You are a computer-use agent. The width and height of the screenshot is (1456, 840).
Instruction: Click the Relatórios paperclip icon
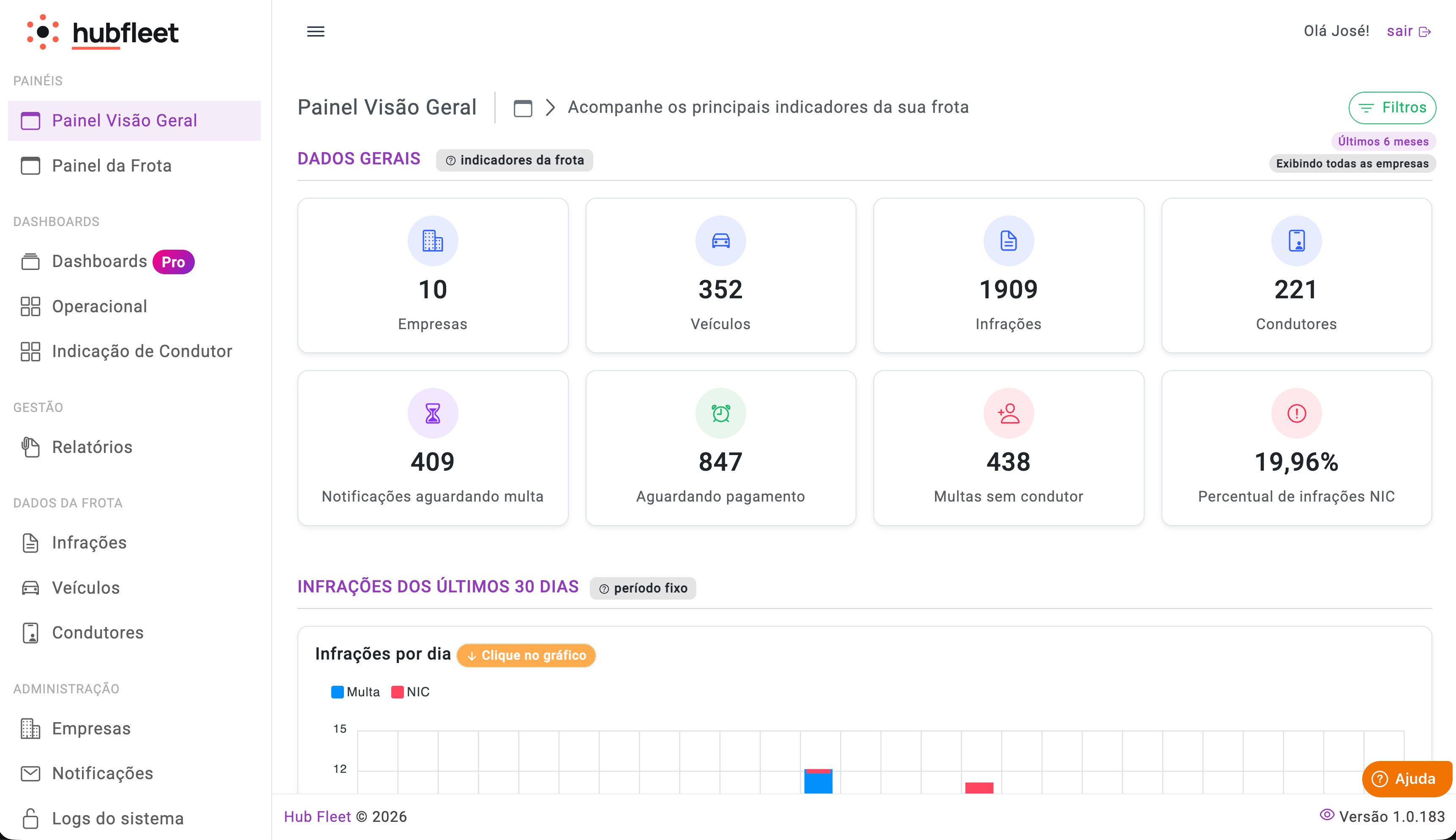tap(30, 447)
